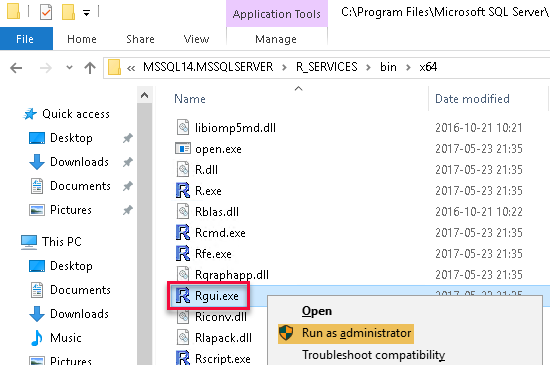Click the Forward navigation arrow

(46, 67)
